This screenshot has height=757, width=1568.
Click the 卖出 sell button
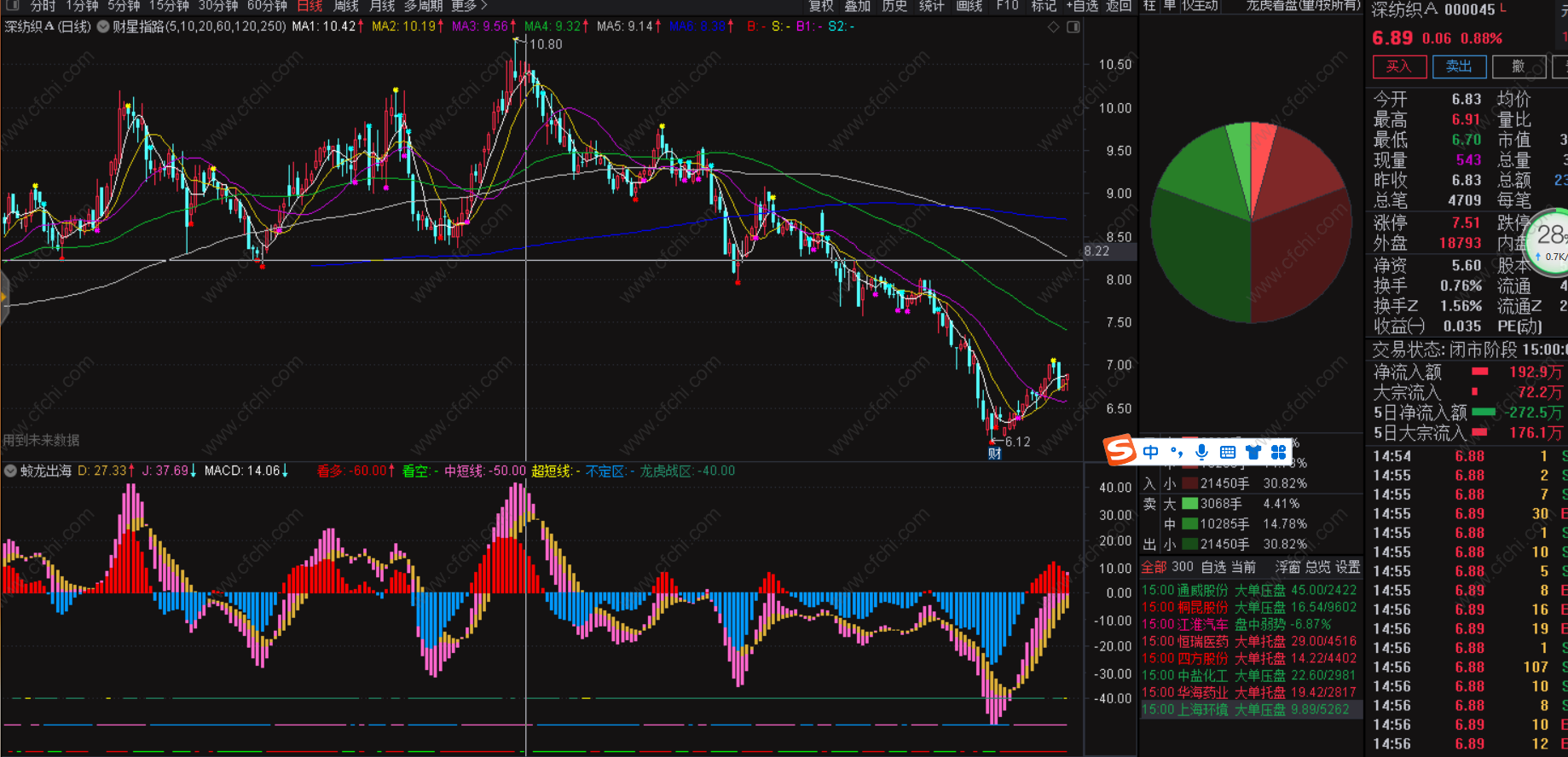[x=1460, y=66]
